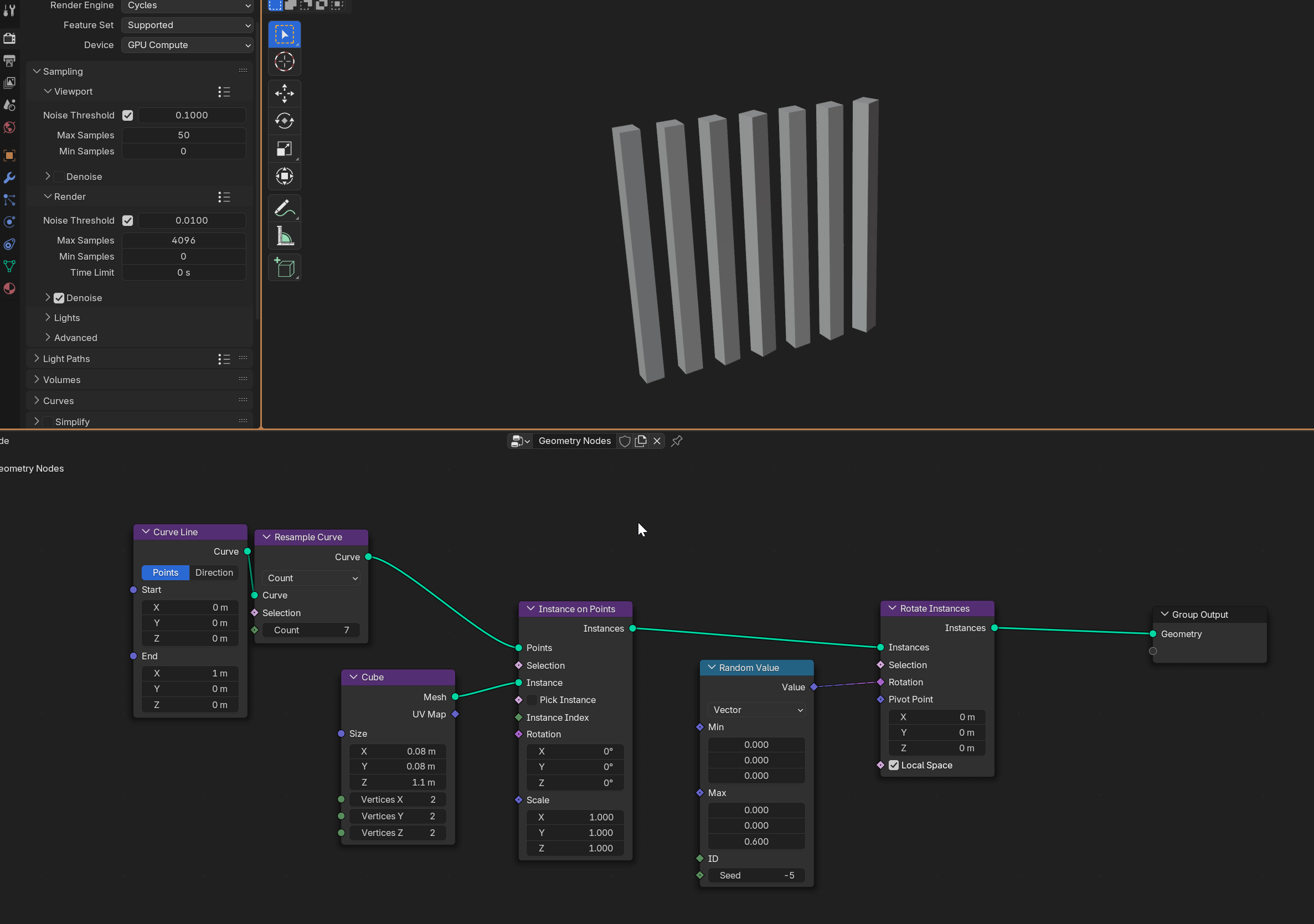This screenshot has width=1314, height=924.
Task: Collapse the Random Value node header
Action: [712, 668]
